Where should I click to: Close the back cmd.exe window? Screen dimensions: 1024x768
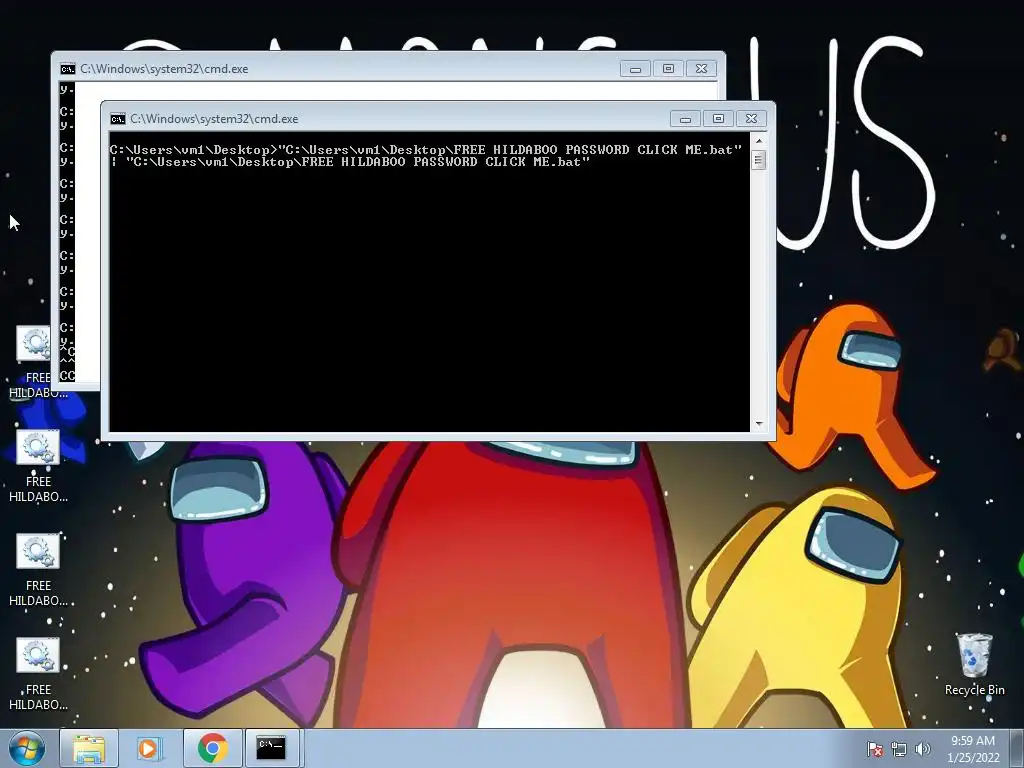click(x=701, y=69)
